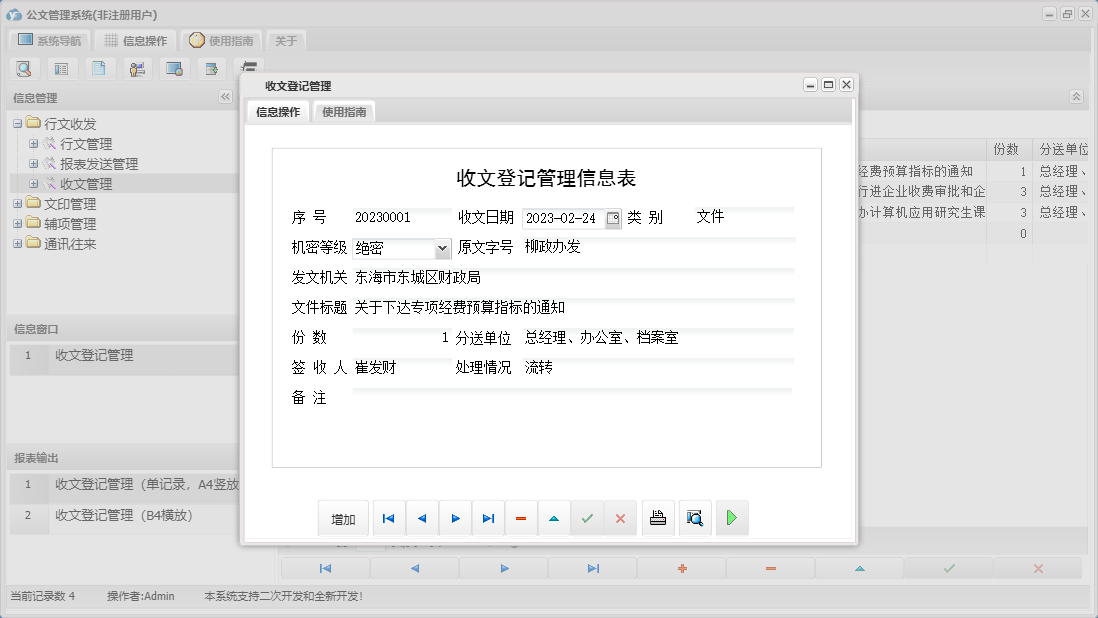Jump to the last record navigation icon
The height and width of the screenshot is (618, 1098).
(488, 518)
